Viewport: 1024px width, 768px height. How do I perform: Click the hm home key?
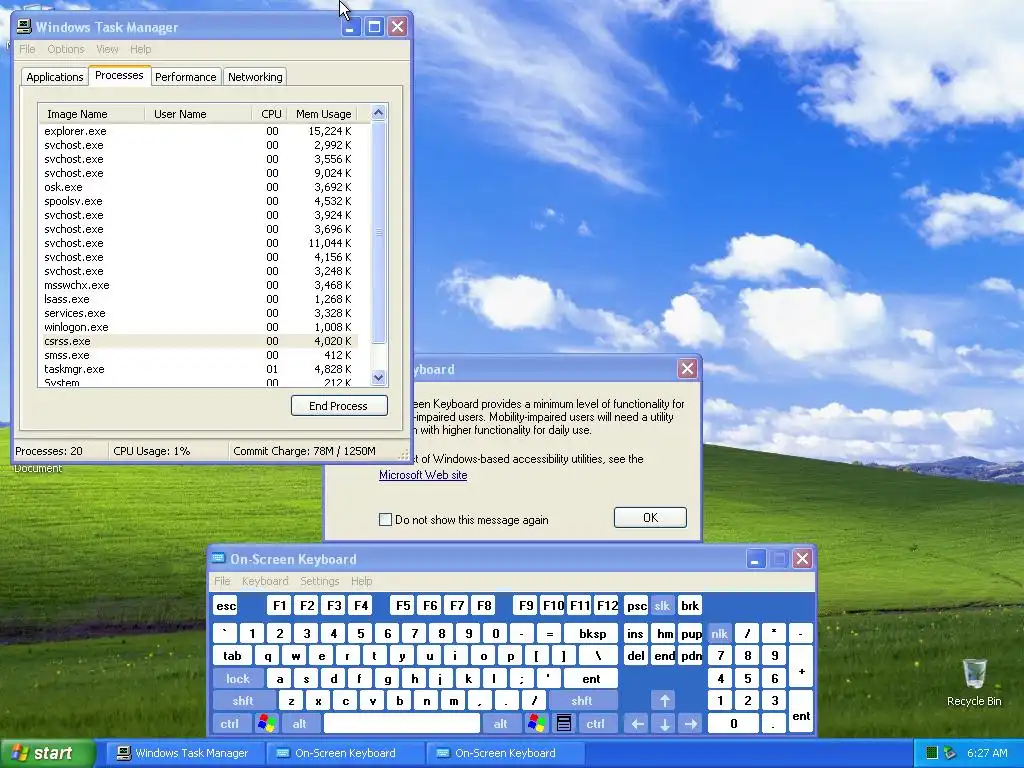(665, 633)
